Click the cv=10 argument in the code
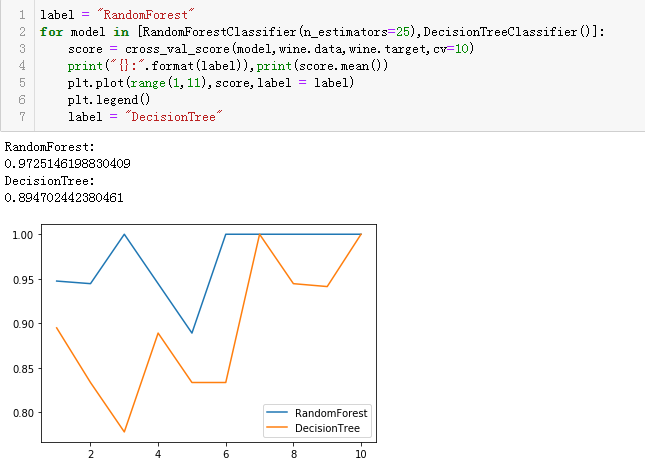 pyautogui.click(x=458, y=49)
